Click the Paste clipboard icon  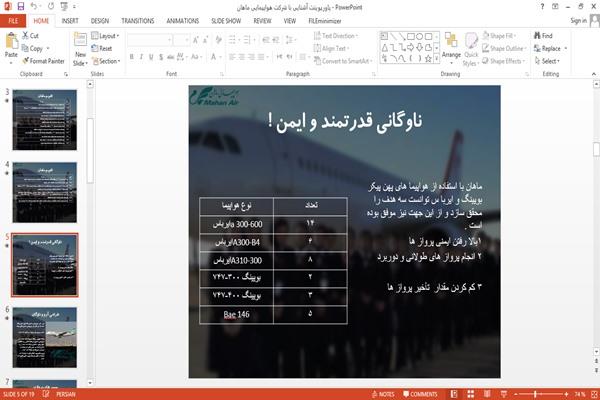tap(11, 41)
